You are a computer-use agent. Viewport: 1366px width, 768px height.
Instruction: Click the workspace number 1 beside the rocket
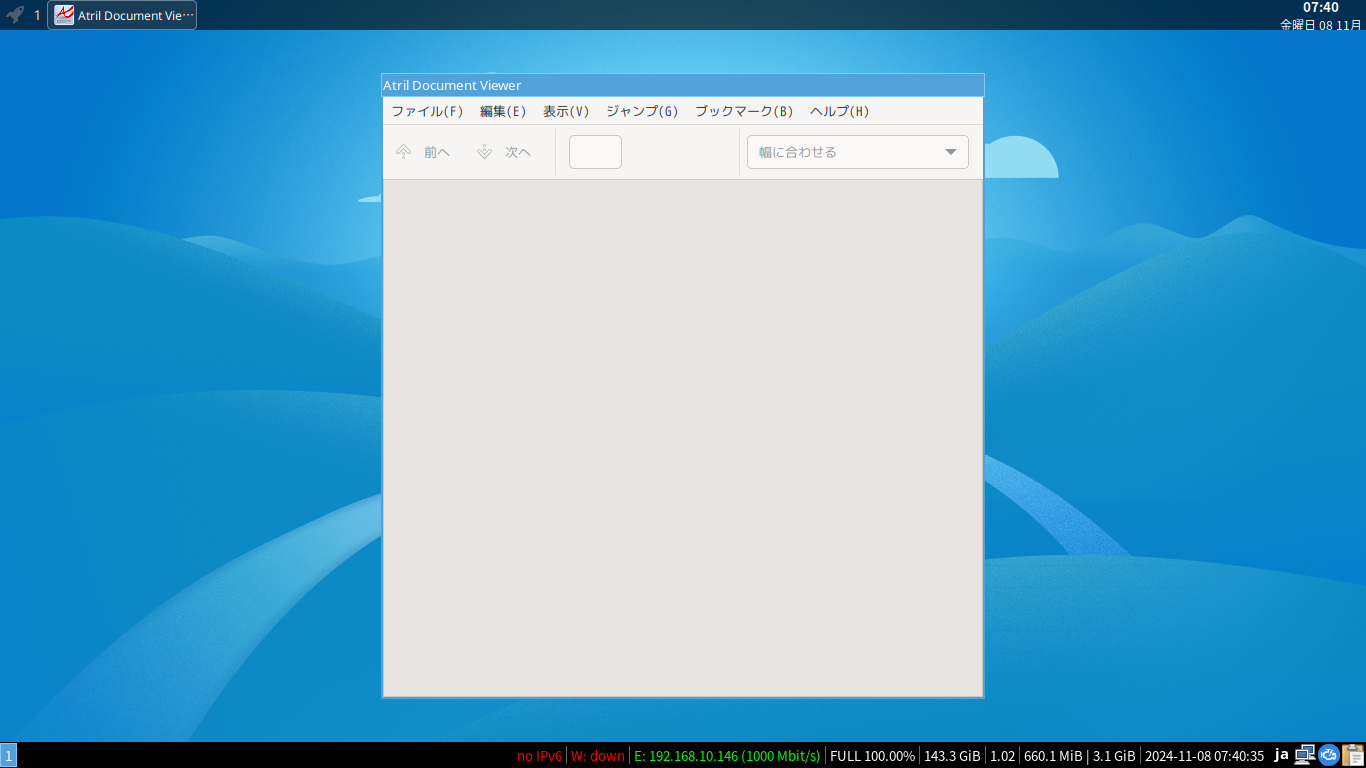click(x=37, y=15)
